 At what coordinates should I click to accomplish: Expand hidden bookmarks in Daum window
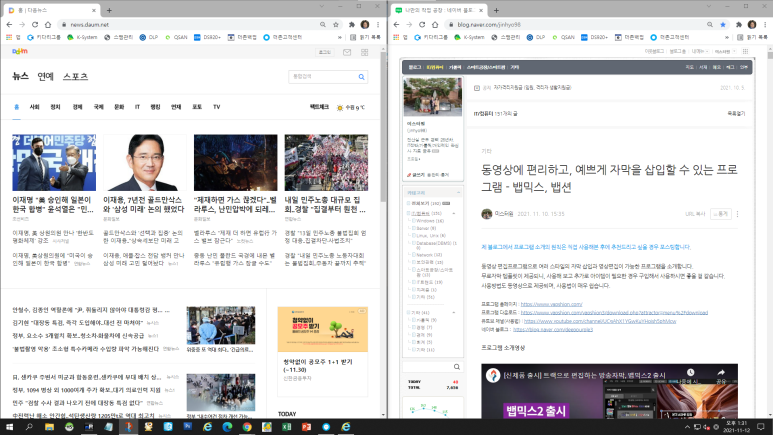pos(340,37)
